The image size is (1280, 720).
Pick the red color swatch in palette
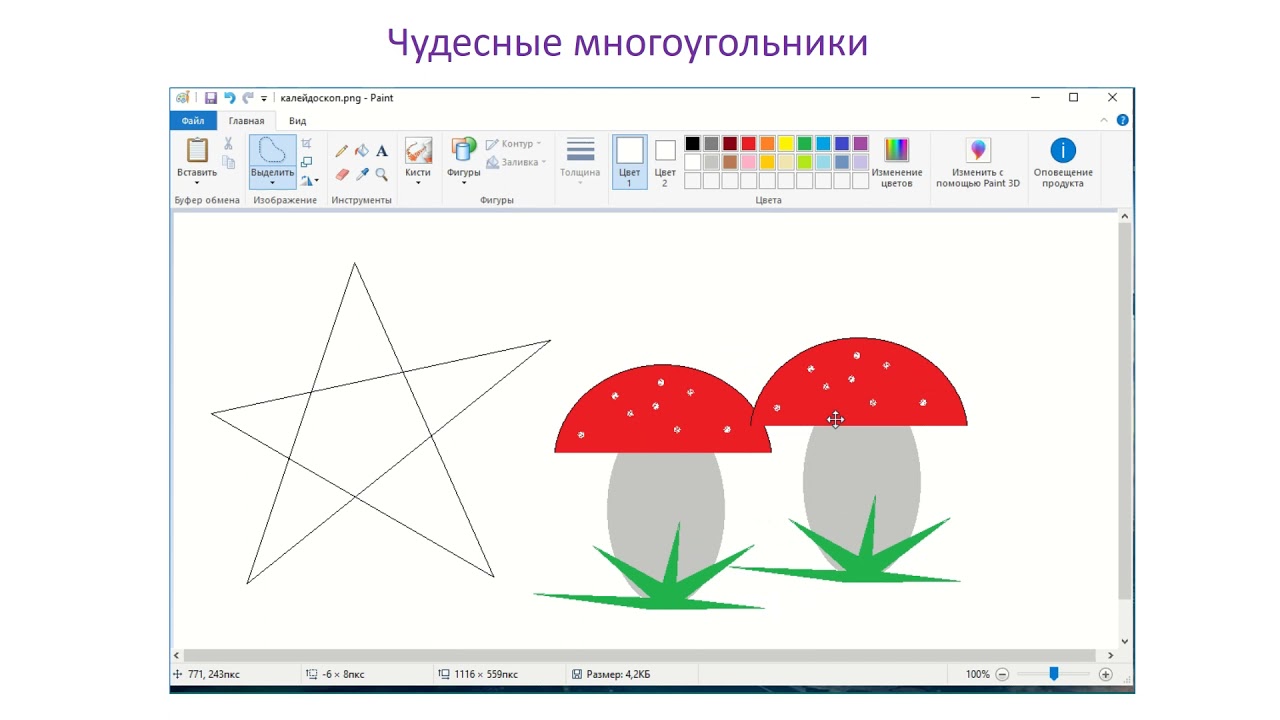point(748,144)
